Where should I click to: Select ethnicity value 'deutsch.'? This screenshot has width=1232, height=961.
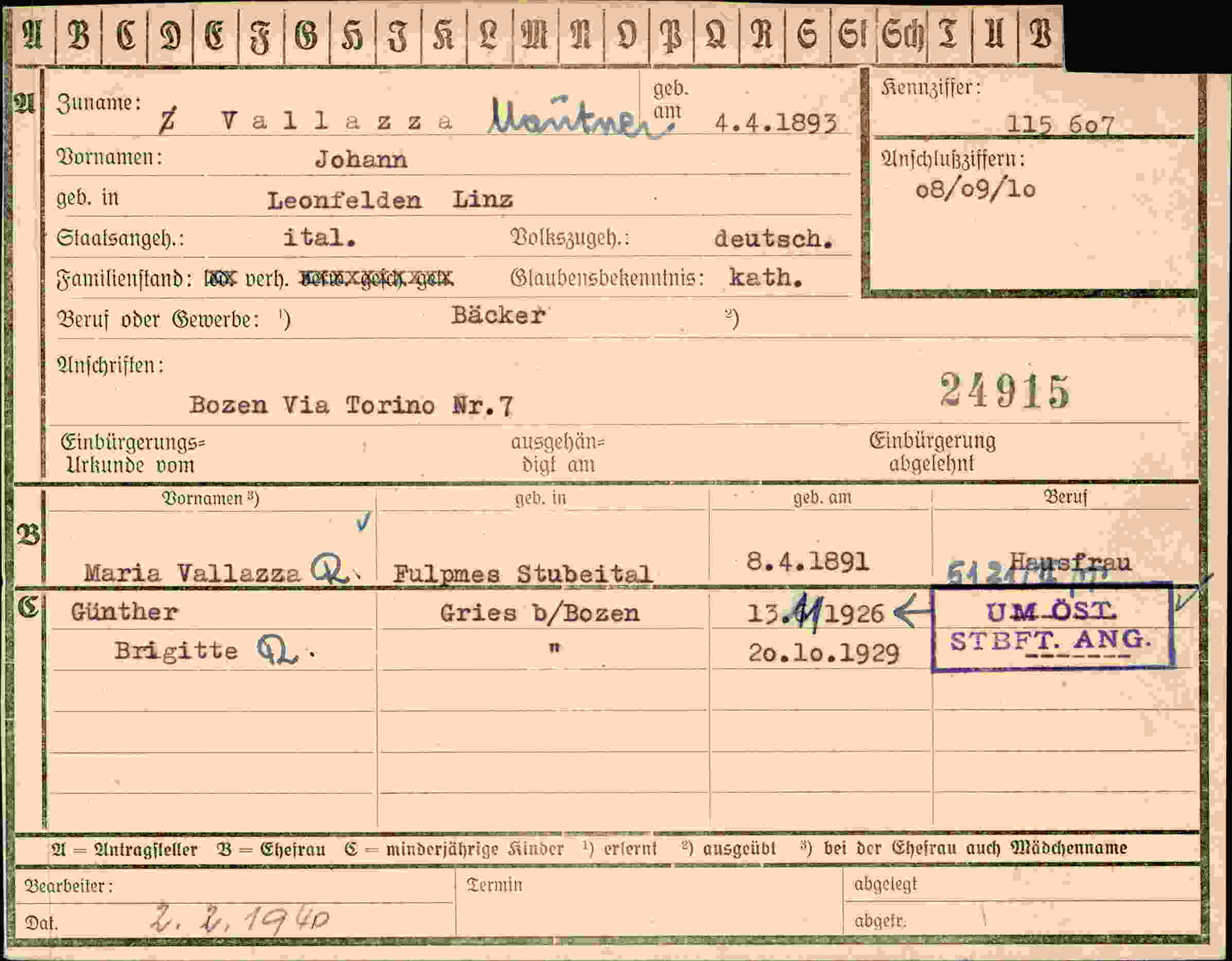tap(773, 239)
